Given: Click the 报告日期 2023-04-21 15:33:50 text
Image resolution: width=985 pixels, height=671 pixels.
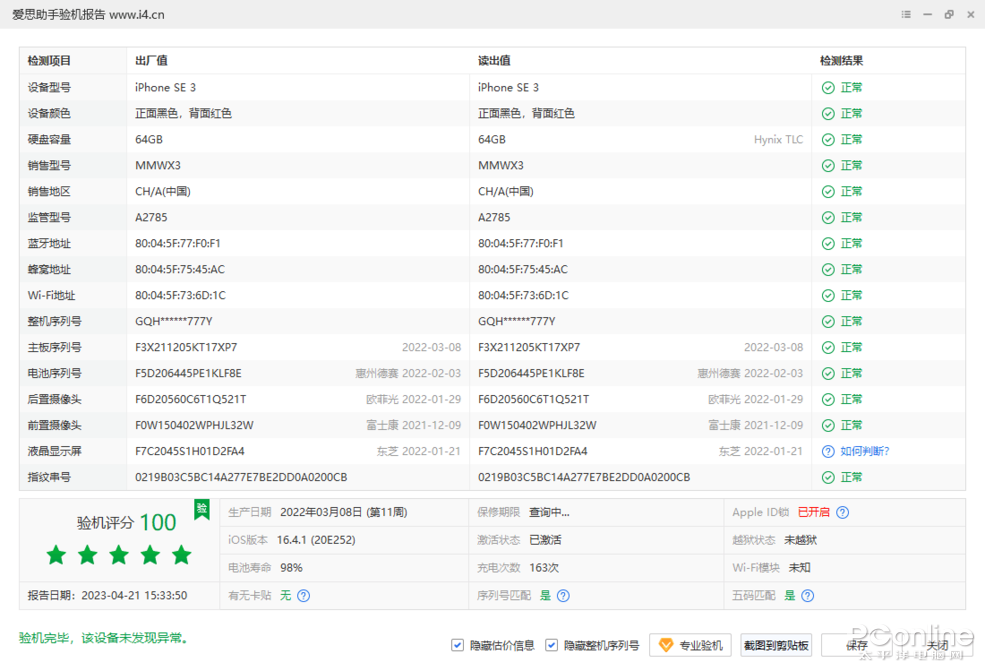Looking at the screenshot, I should click(x=107, y=596).
